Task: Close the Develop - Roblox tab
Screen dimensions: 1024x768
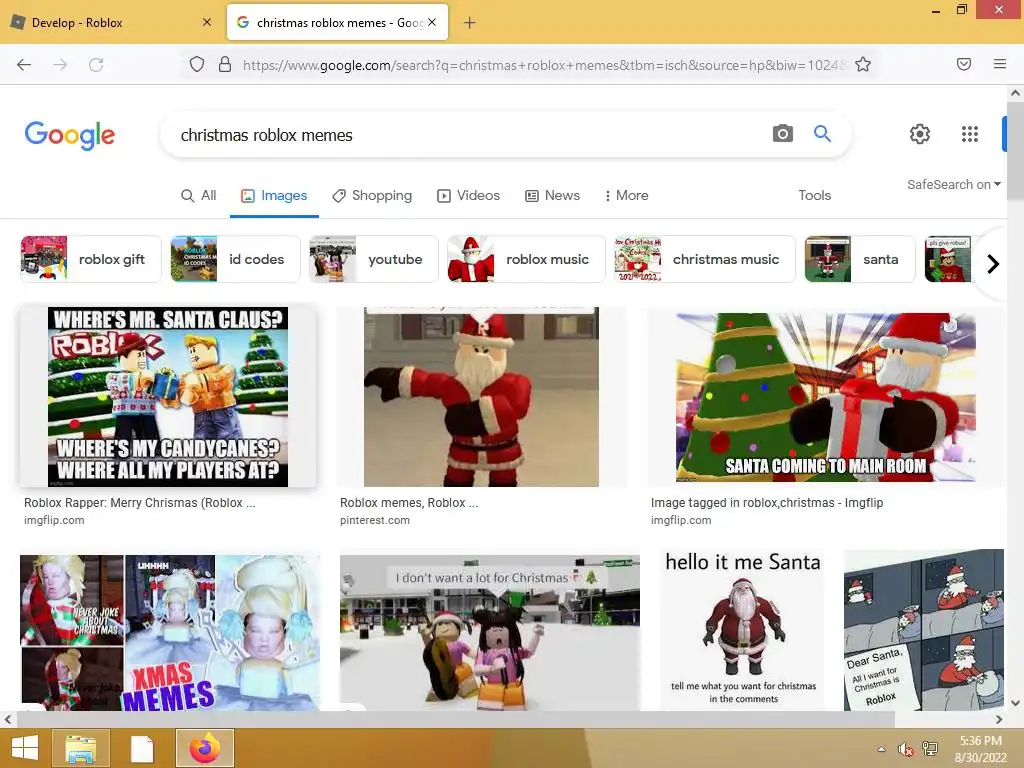Action: (207, 22)
